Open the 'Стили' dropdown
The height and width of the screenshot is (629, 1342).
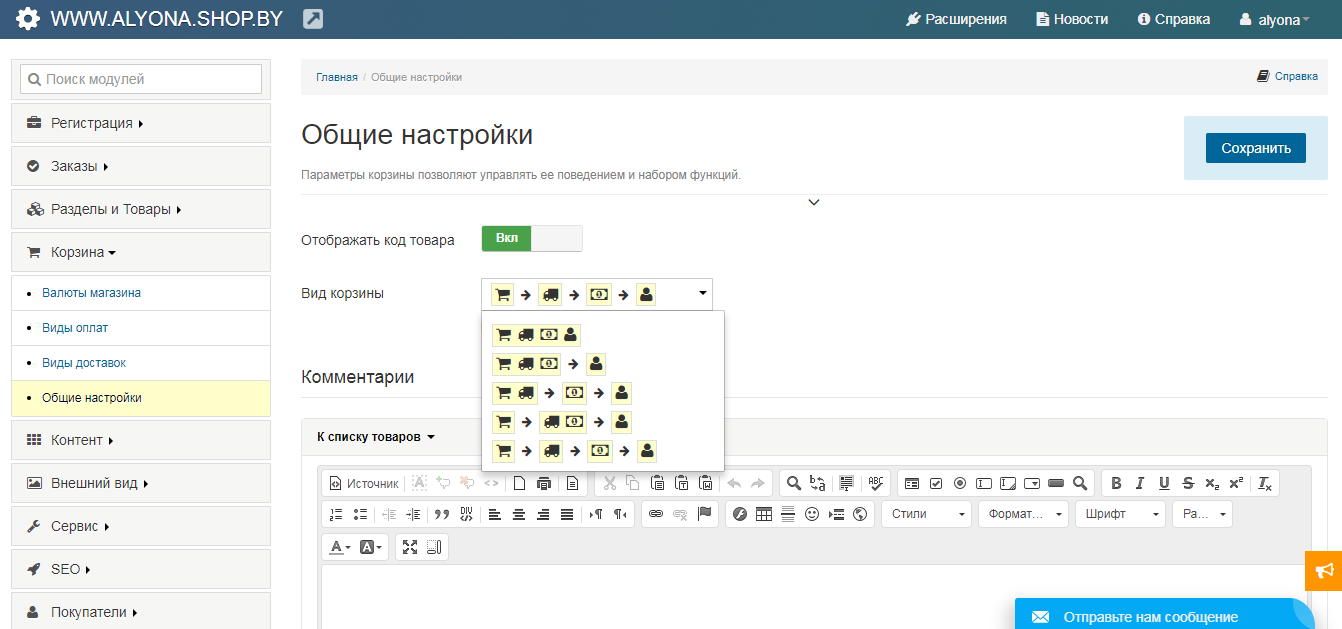(925, 514)
